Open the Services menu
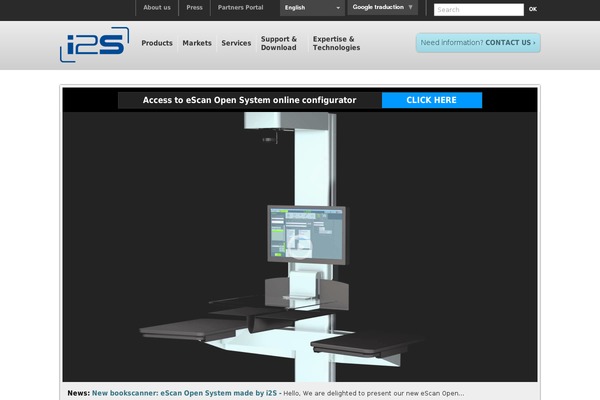 click(x=236, y=43)
